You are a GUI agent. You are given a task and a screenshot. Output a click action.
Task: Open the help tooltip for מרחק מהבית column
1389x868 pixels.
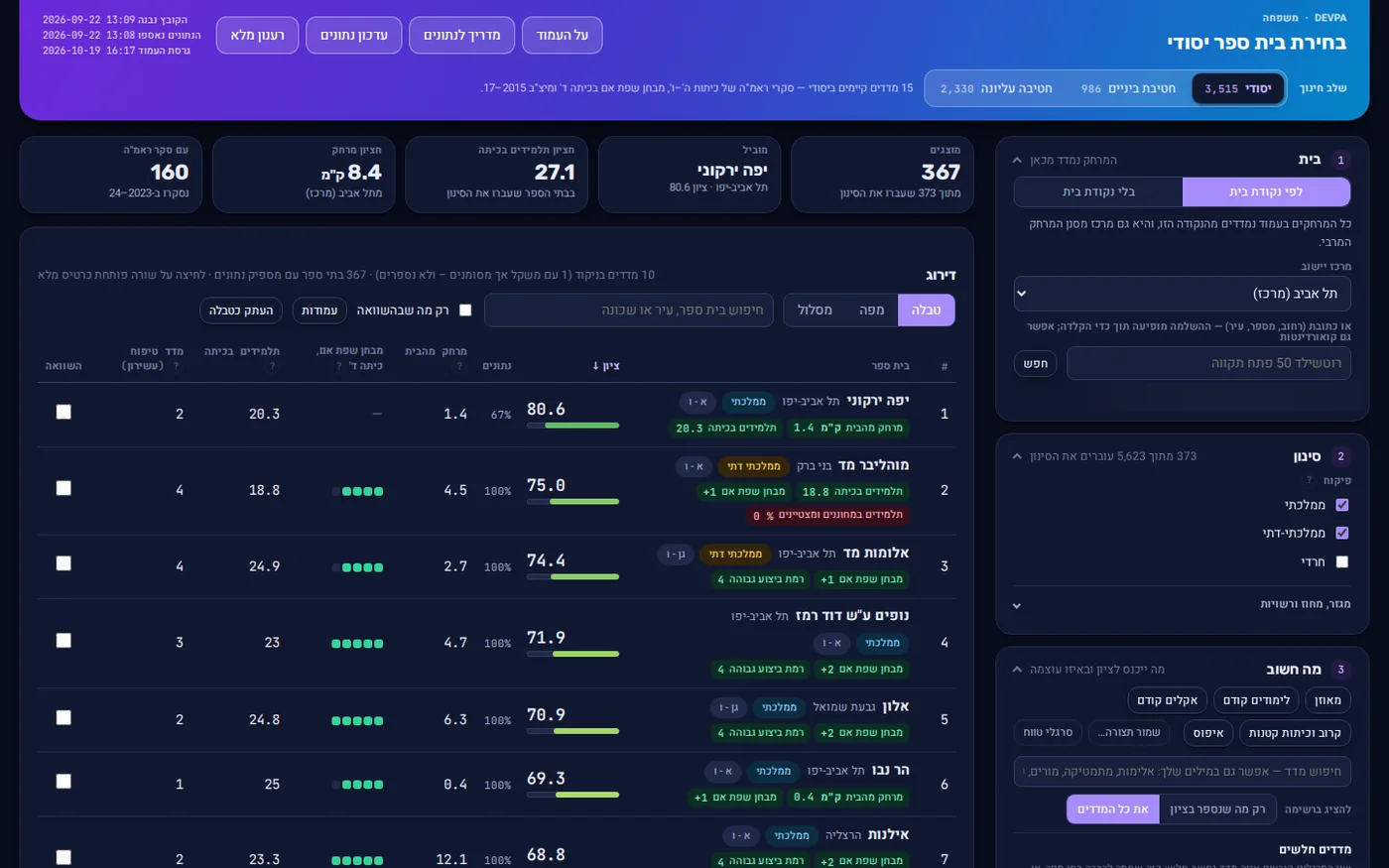[459, 366]
